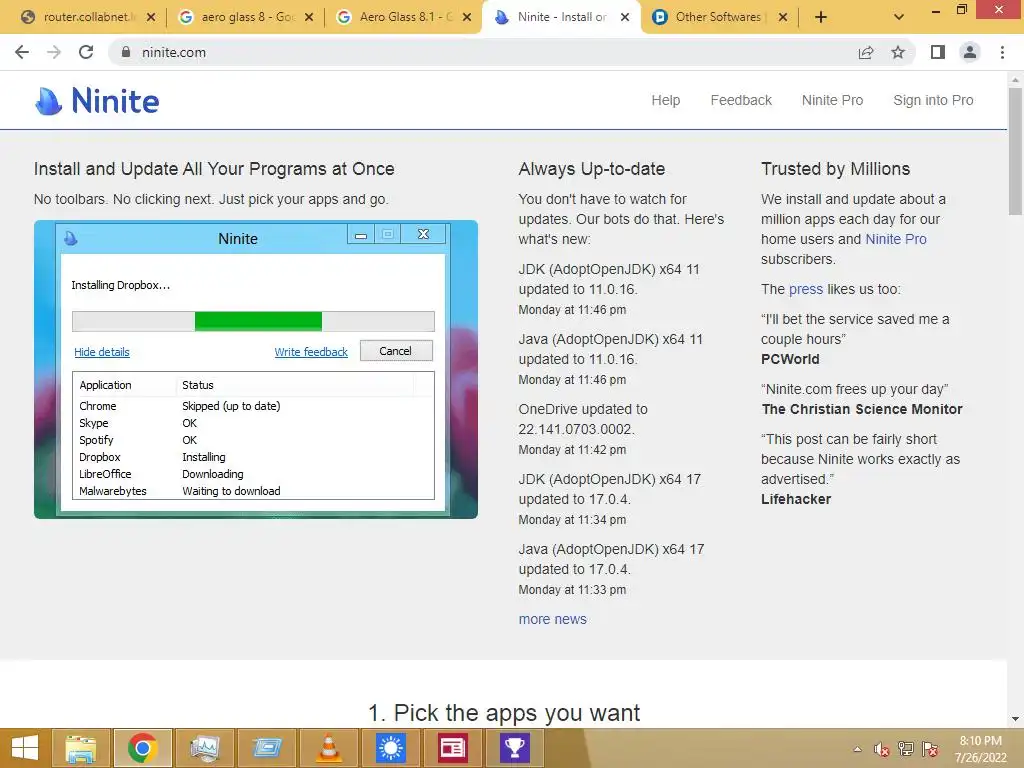This screenshot has width=1024, height=768.
Task: Click the Ninite installer screenshot image
Action: pyautogui.click(x=256, y=370)
